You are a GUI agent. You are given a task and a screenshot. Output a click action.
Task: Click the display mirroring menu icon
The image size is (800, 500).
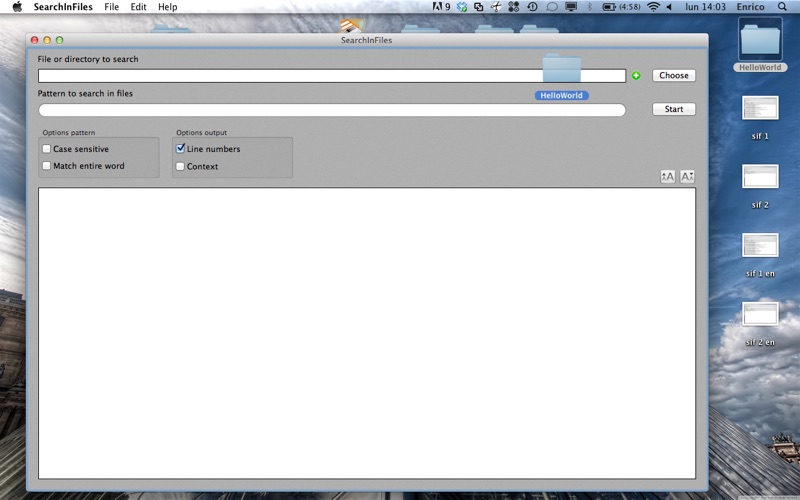pyautogui.click(x=571, y=7)
